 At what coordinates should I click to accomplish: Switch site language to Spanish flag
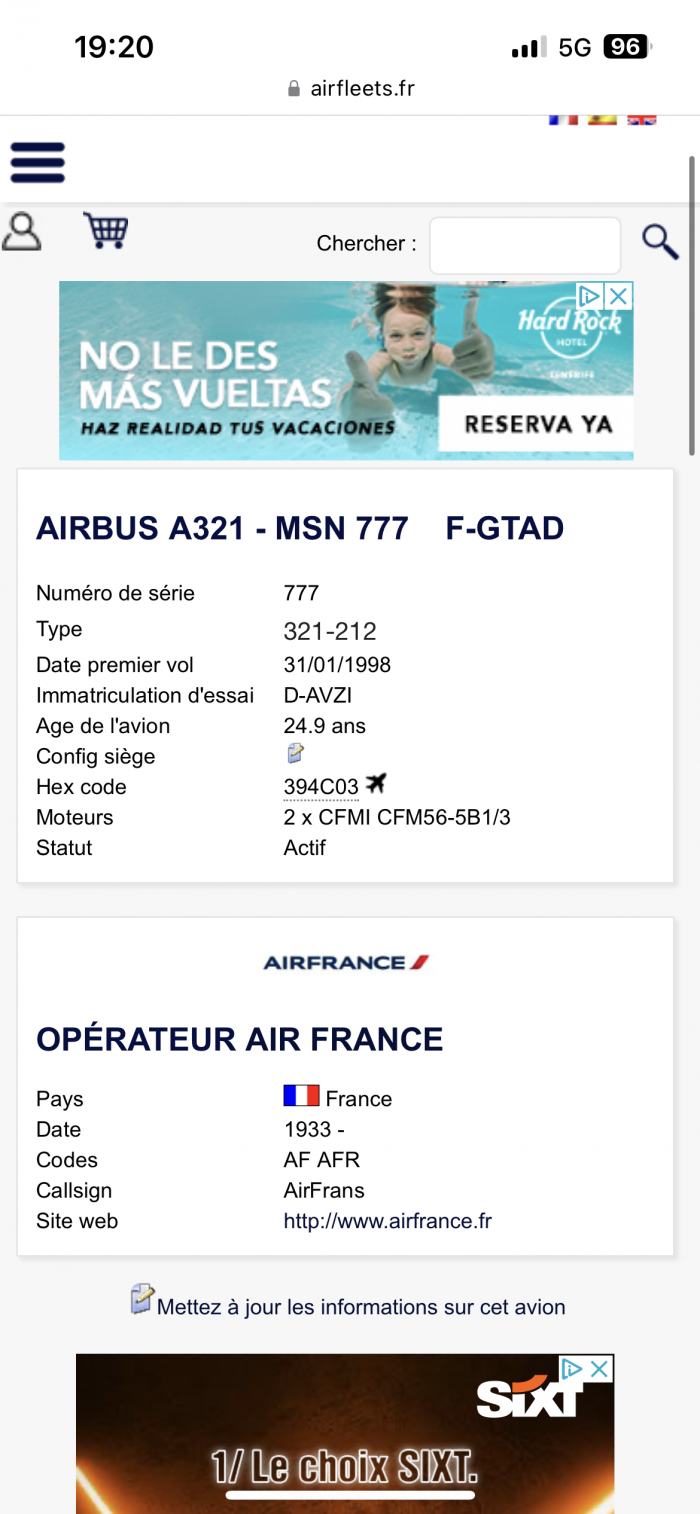click(x=602, y=120)
